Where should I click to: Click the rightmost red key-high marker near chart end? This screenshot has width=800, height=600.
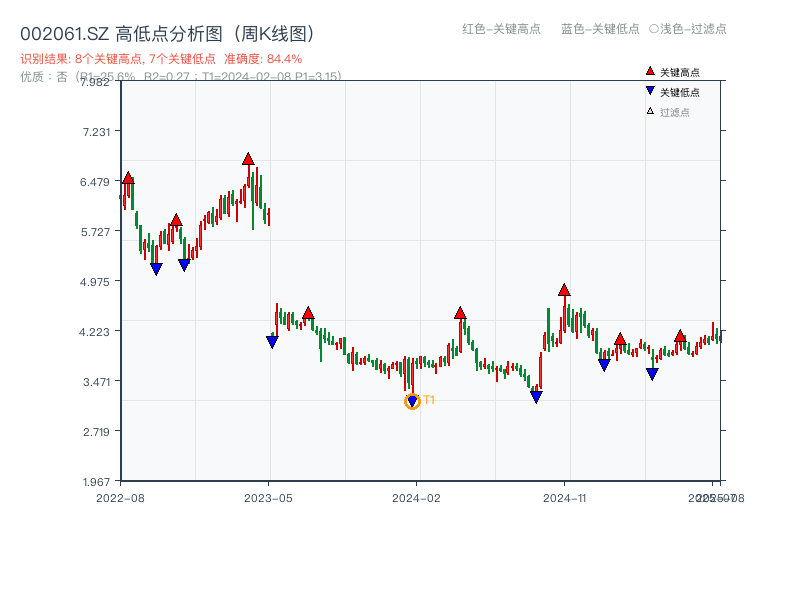pyautogui.click(x=678, y=339)
